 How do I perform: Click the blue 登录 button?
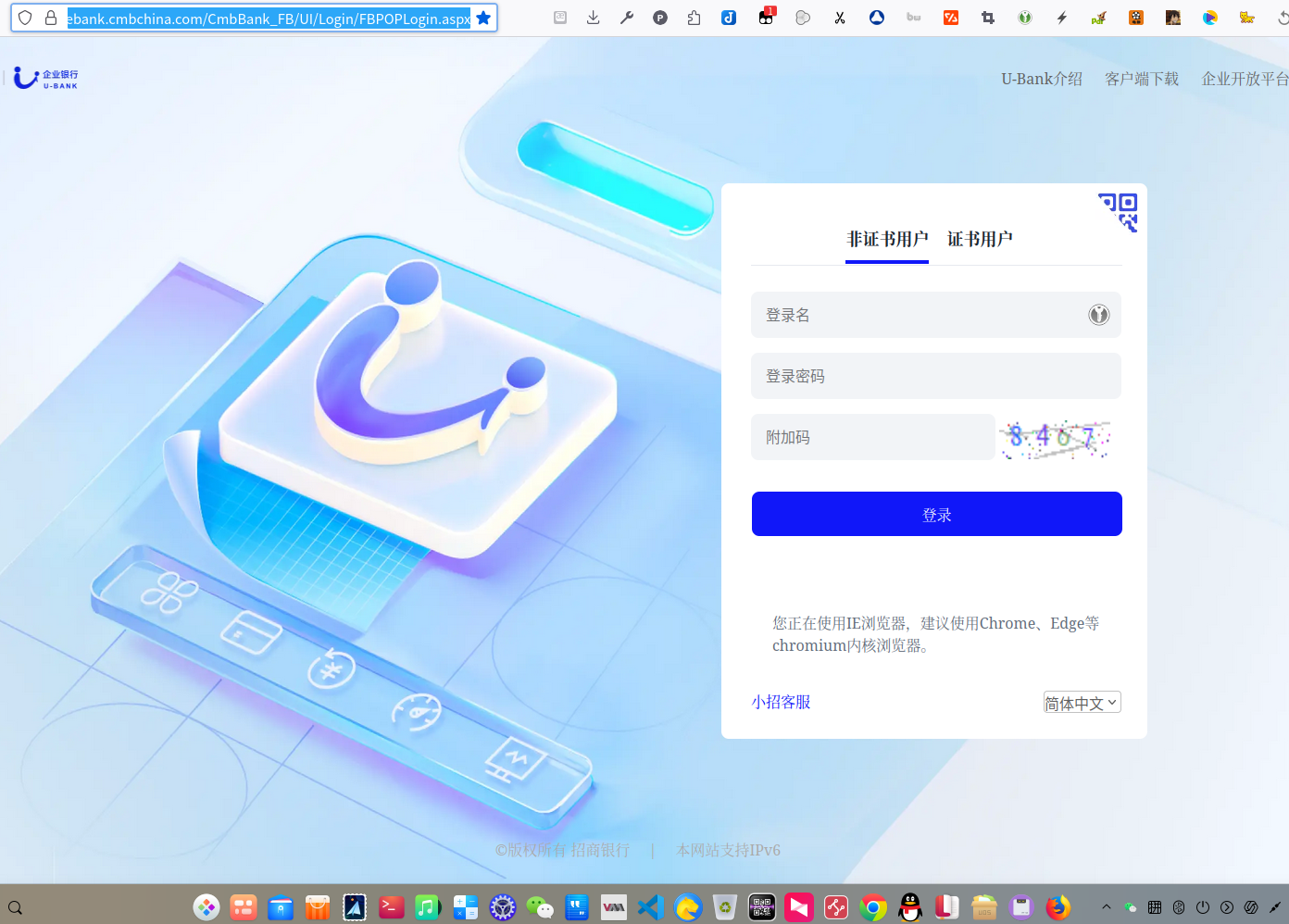[x=937, y=514]
